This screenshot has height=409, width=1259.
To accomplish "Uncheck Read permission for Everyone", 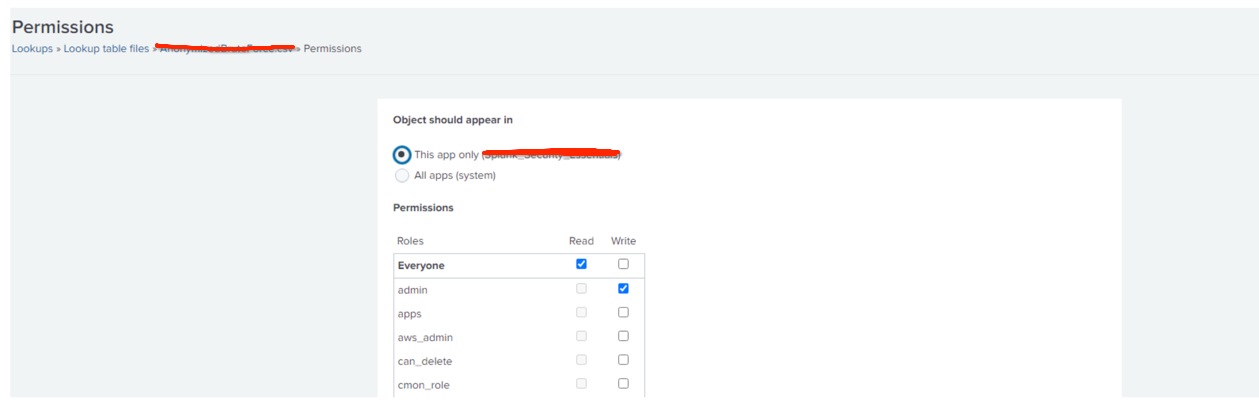I will point(581,264).
